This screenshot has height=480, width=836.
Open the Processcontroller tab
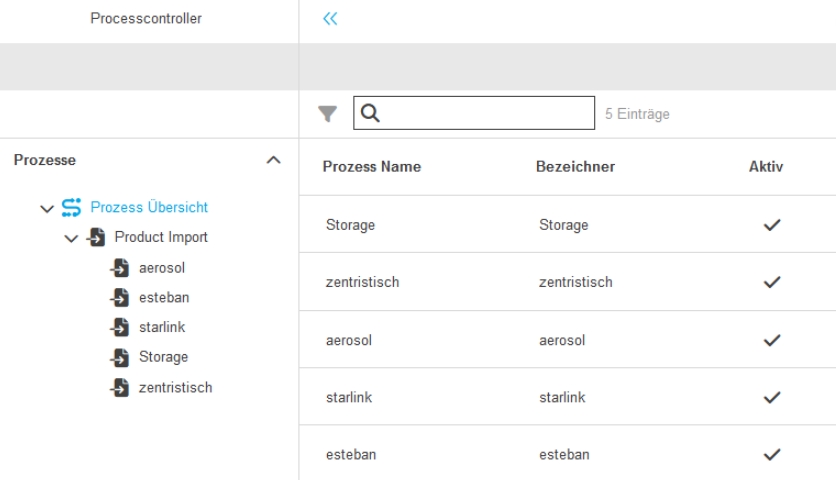click(x=145, y=19)
